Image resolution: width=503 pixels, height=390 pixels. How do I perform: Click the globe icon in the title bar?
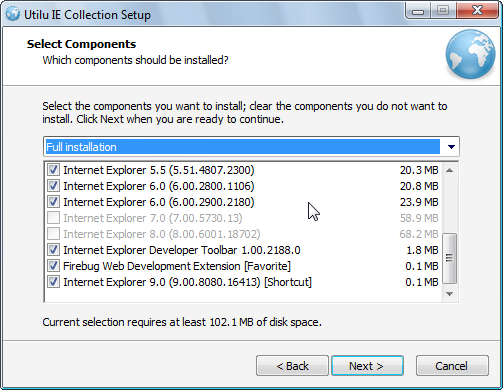(x=13, y=14)
